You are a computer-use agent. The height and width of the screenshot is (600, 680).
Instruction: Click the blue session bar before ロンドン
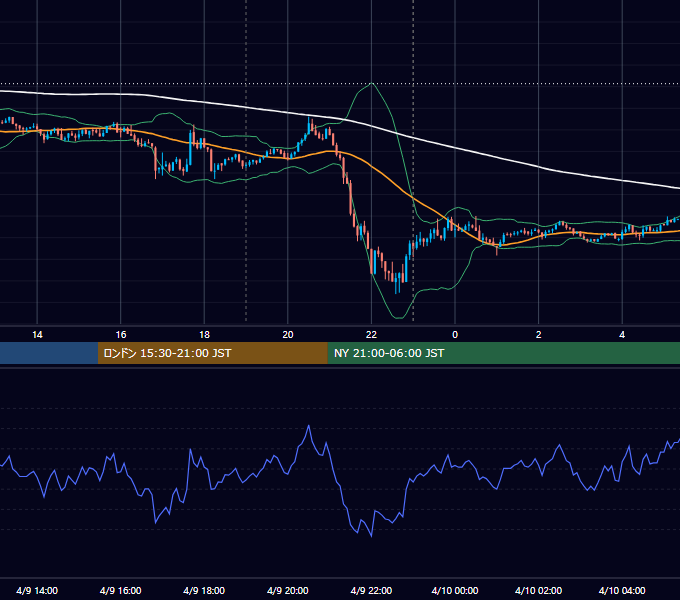point(49,353)
